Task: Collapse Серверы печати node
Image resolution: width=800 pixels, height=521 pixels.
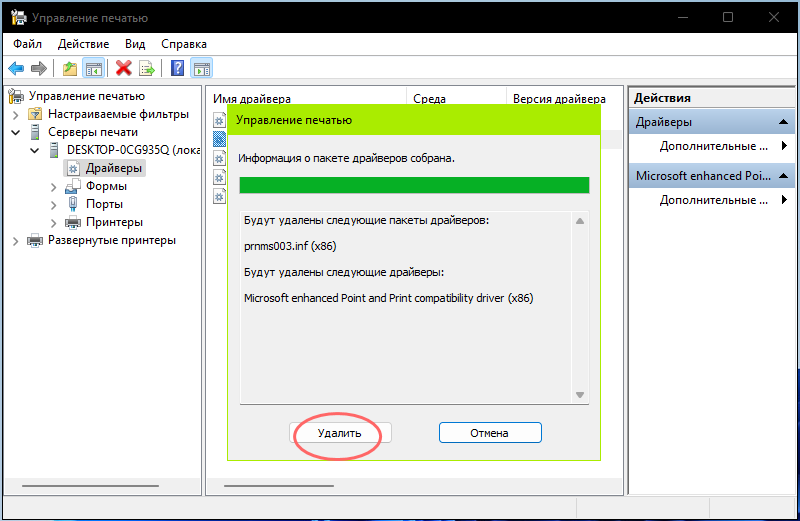Action: click(x=16, y=133)
